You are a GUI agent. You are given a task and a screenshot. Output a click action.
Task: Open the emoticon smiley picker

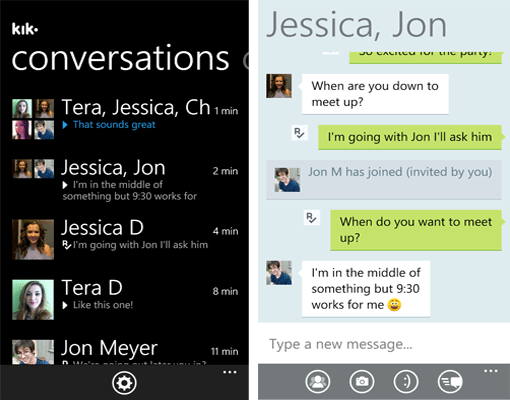coord(406,381)
